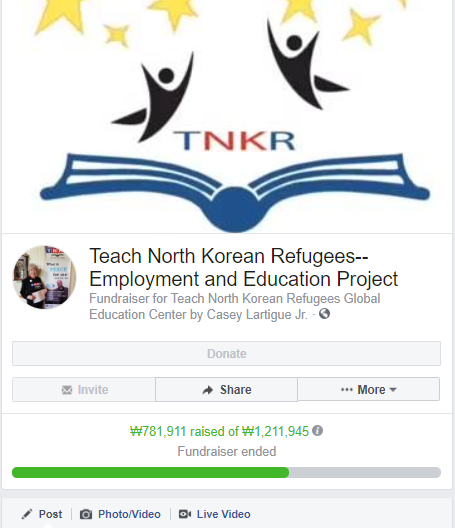Click the three-dots icon next to More
Screen dimensions: 455x528
tap(347, 390)
